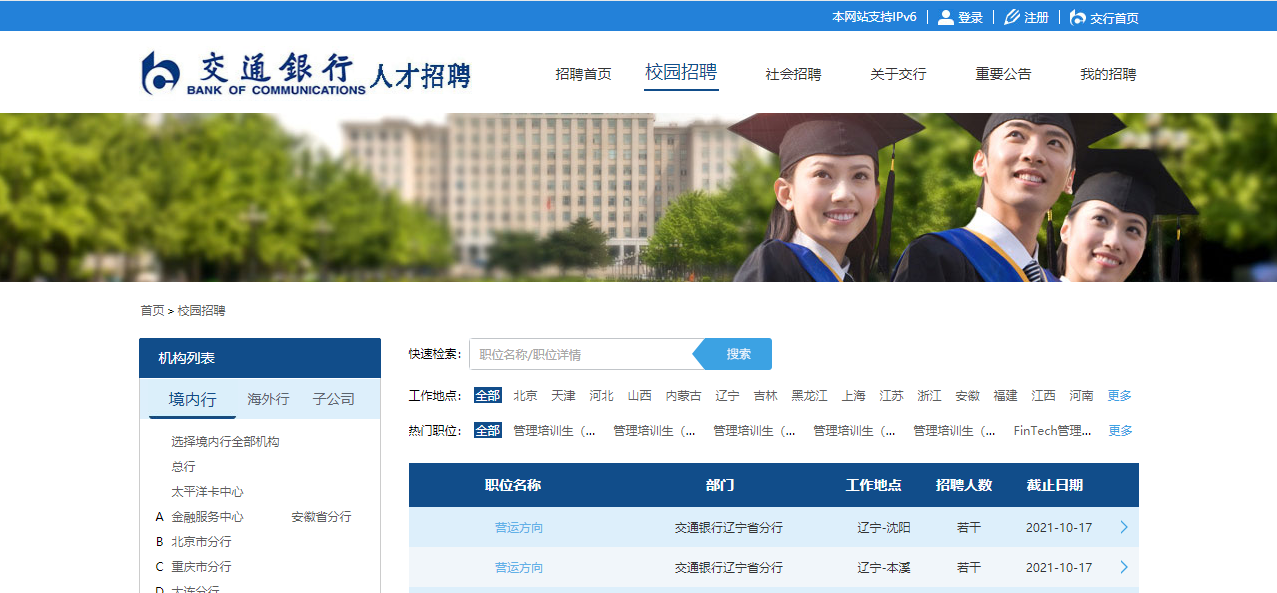Click the 交行首页 link
Screen dimensions: 1277x593
(1114, 18)
